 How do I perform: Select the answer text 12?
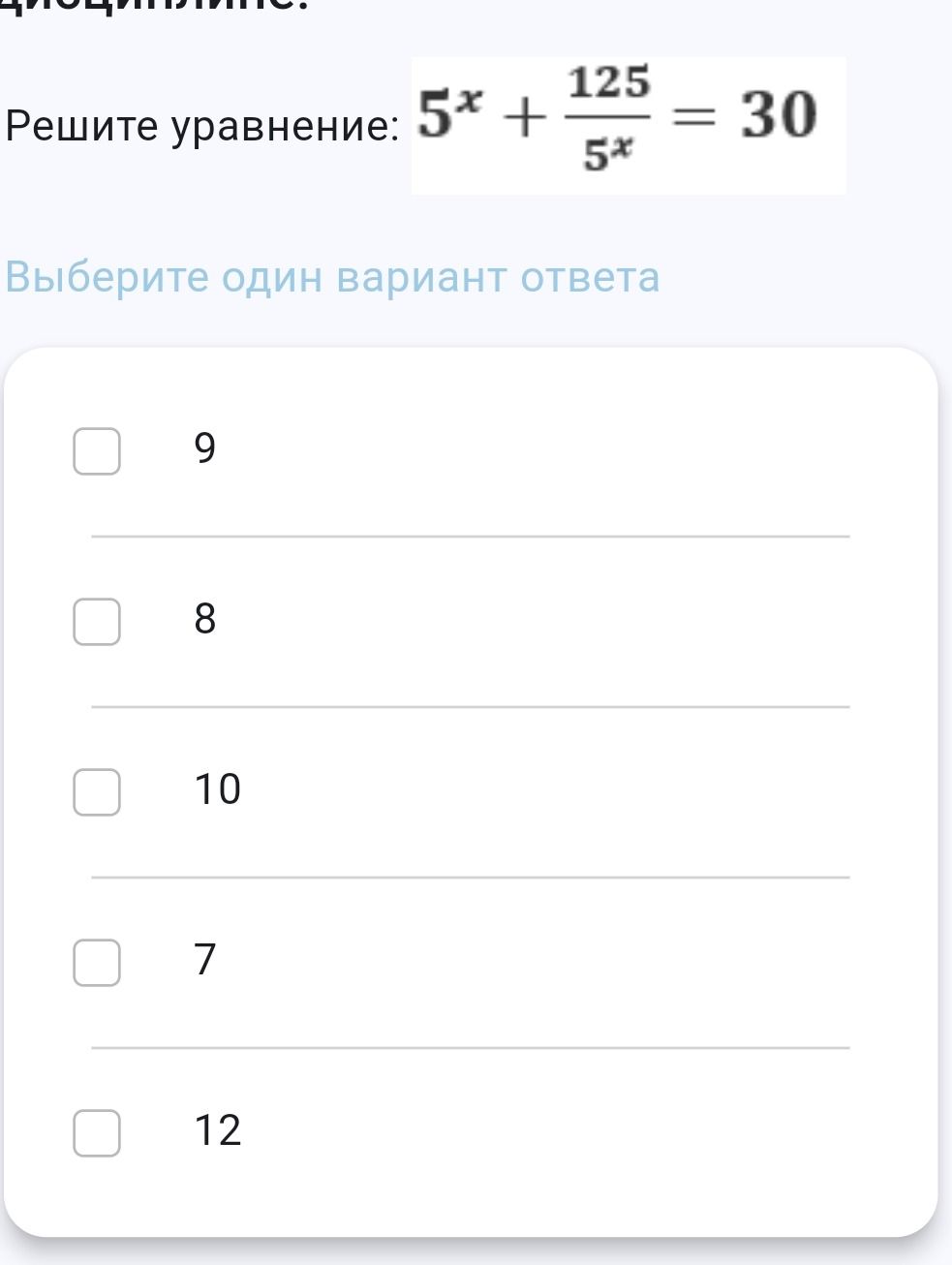(218, 1129)
